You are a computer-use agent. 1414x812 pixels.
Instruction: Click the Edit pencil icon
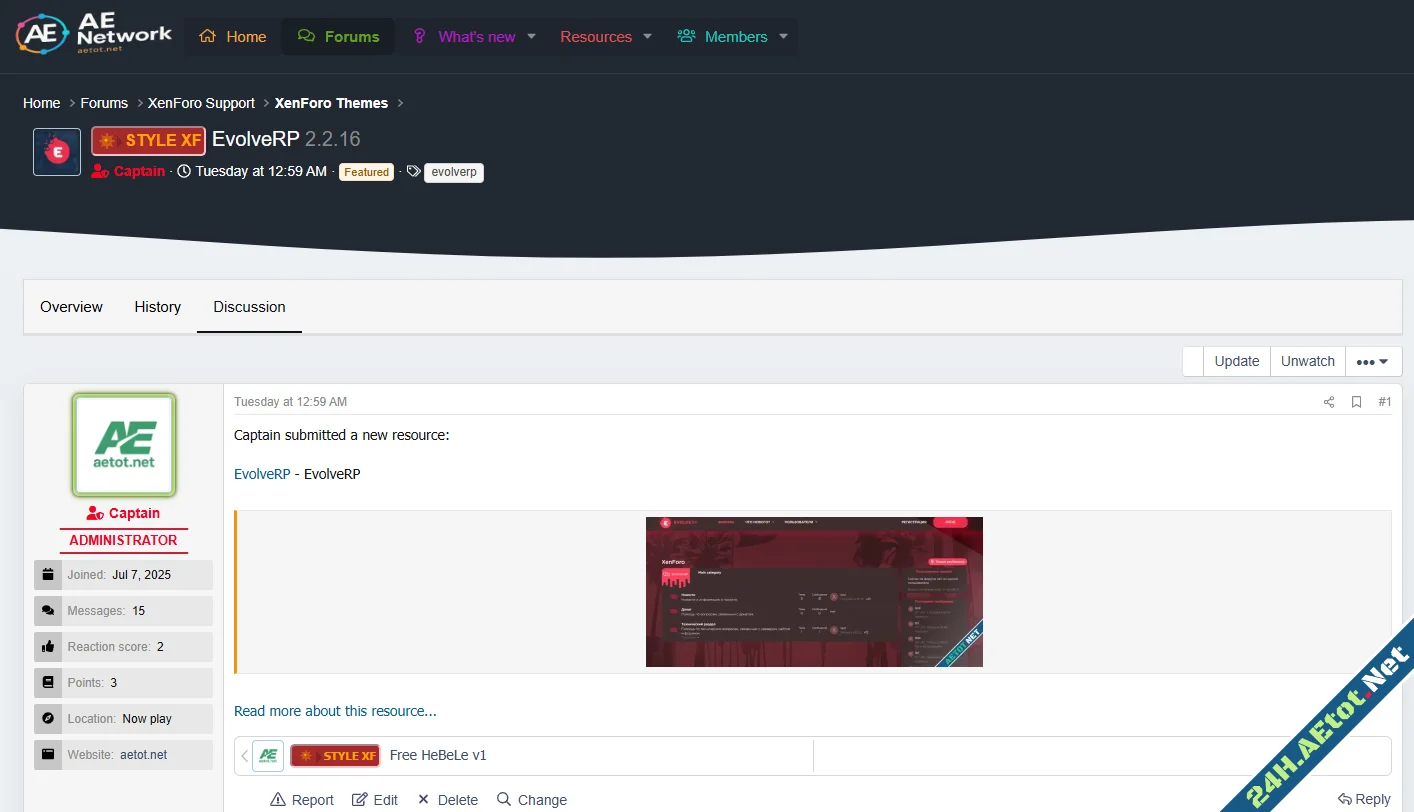pyautogui.click(x=360, y=800)
